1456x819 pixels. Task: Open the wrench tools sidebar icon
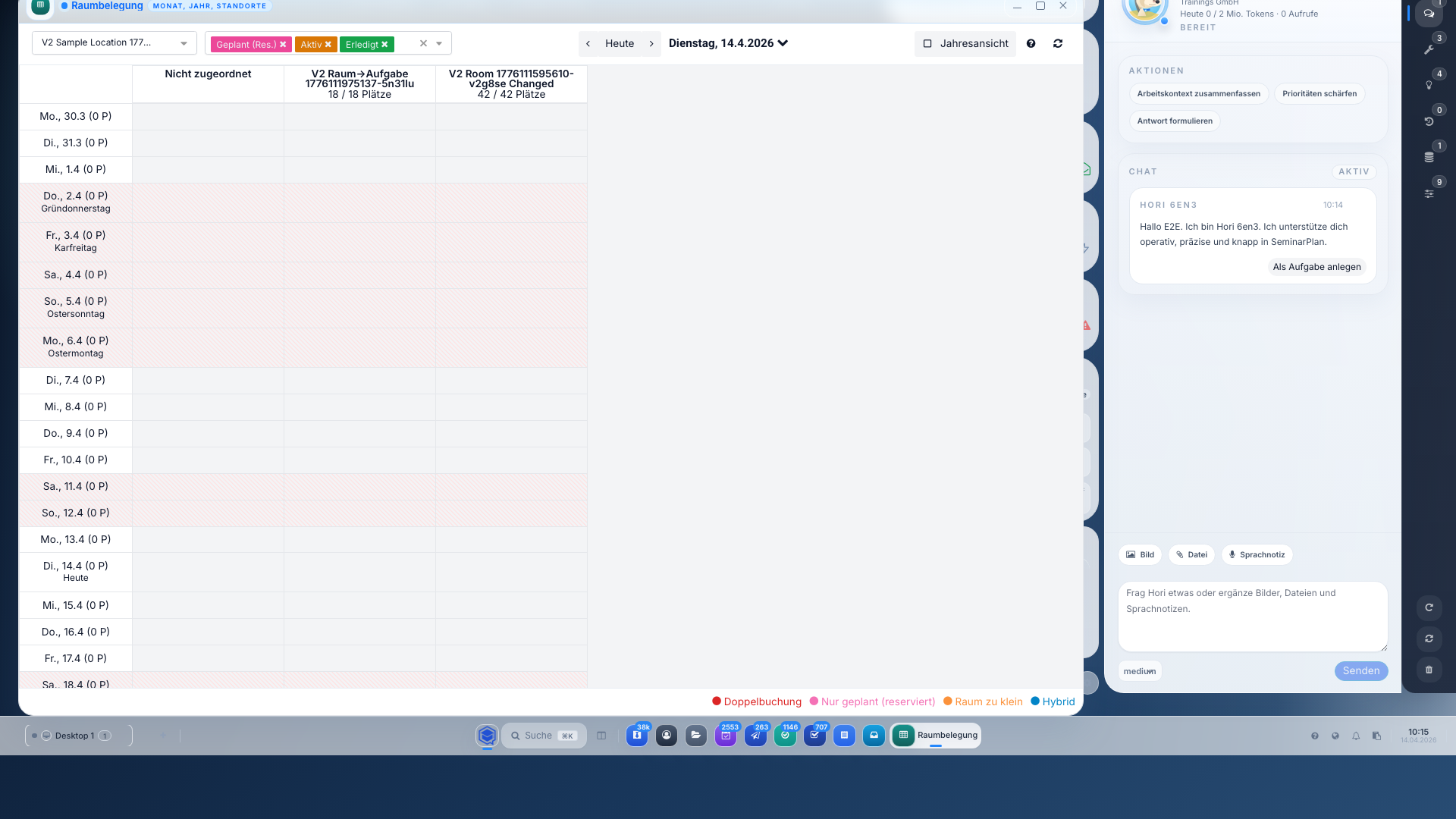click(x=1429, y=49)
